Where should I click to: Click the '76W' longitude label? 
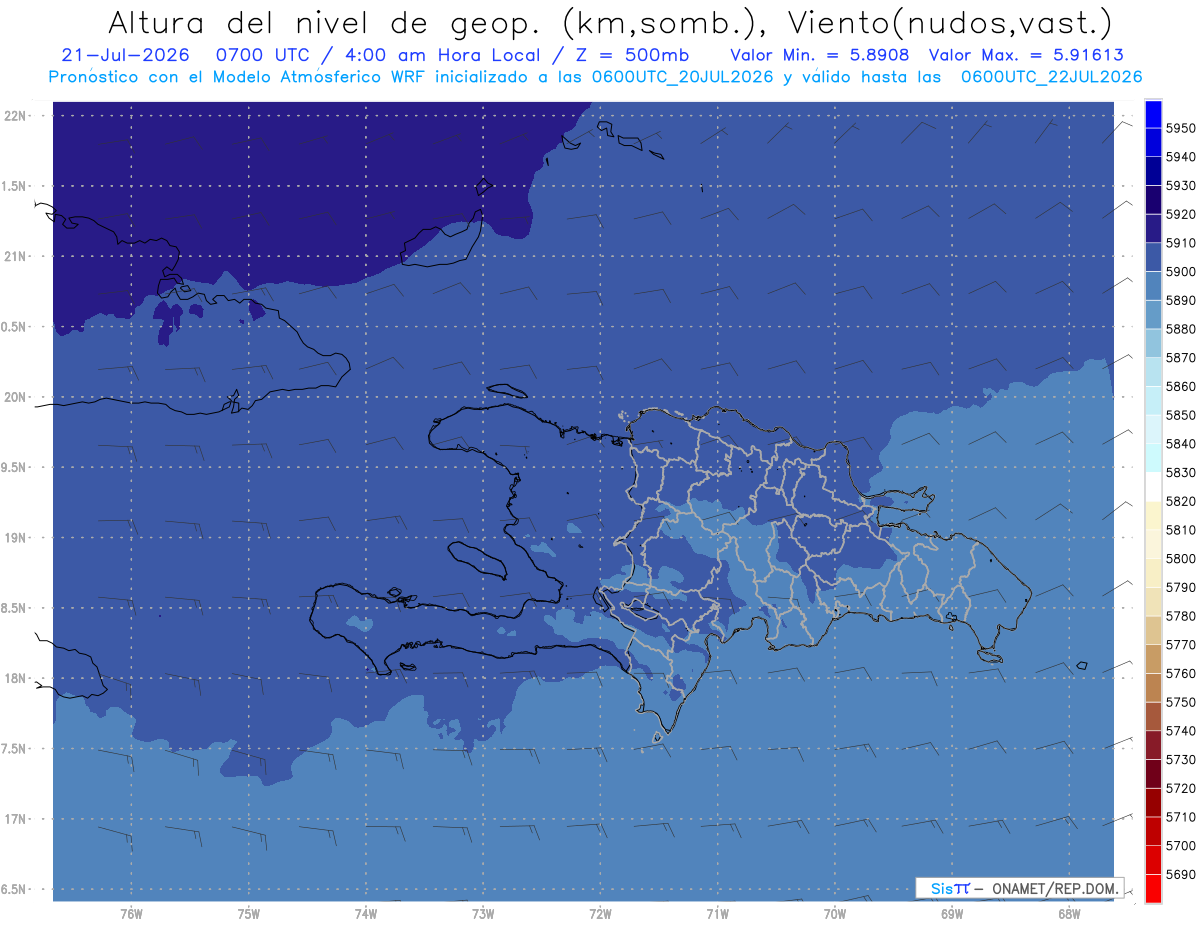131,913
